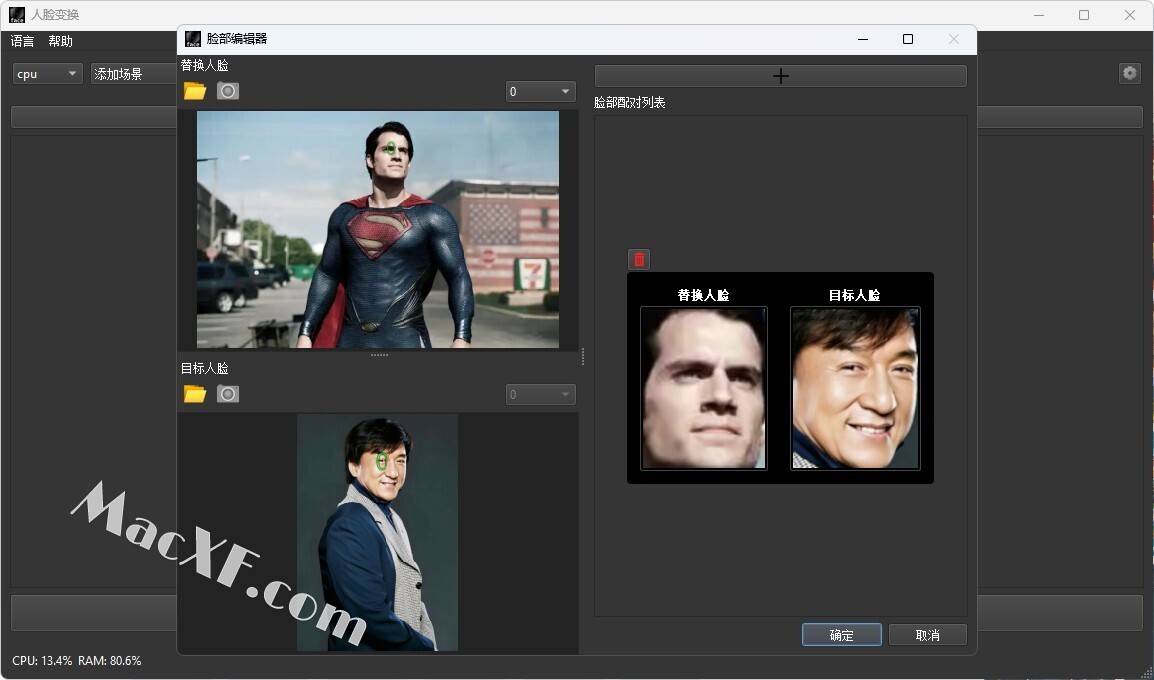Viewport: 1154px width, 680px height.
Task: Click the 确定 button
Action: (841, 635)
